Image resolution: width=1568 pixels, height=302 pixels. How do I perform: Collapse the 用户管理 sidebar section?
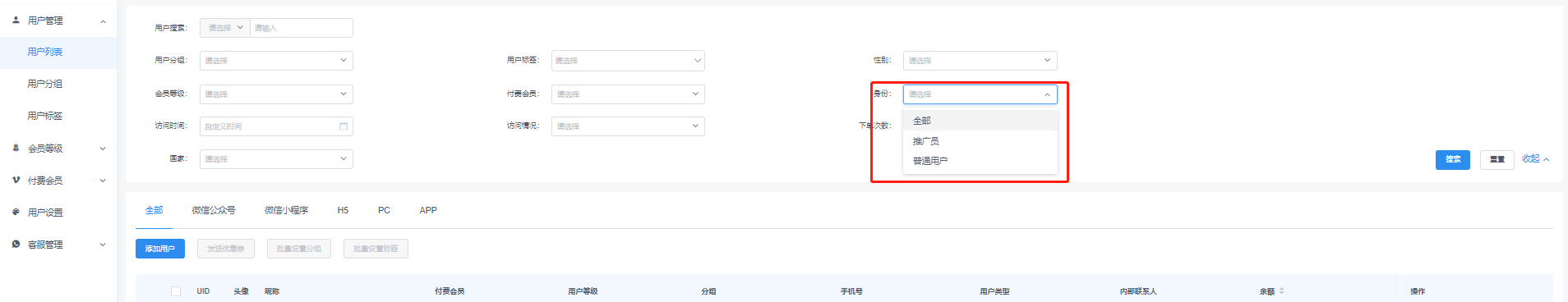point(103,21)
